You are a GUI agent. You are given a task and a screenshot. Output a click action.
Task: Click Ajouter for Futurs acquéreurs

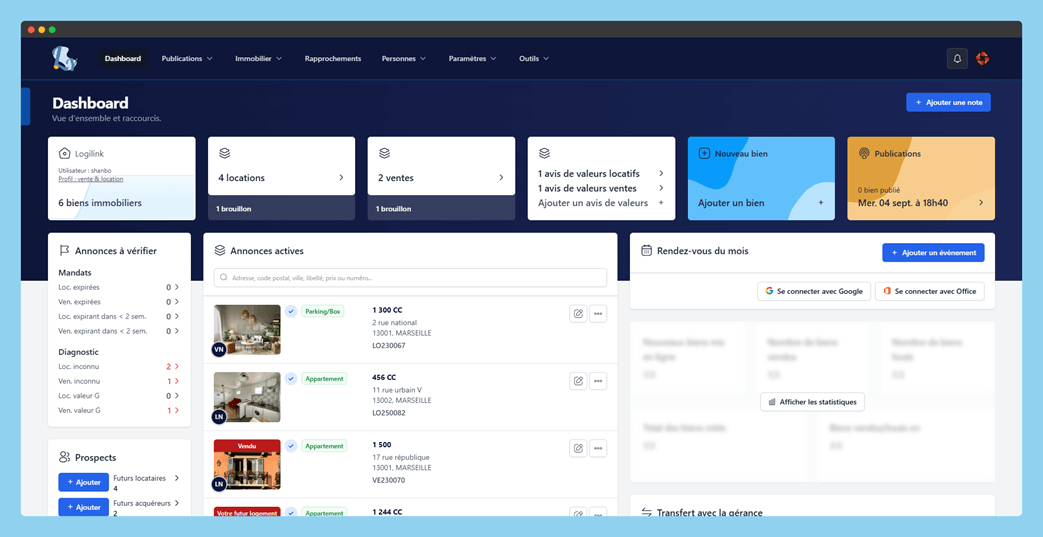[84, 507]
